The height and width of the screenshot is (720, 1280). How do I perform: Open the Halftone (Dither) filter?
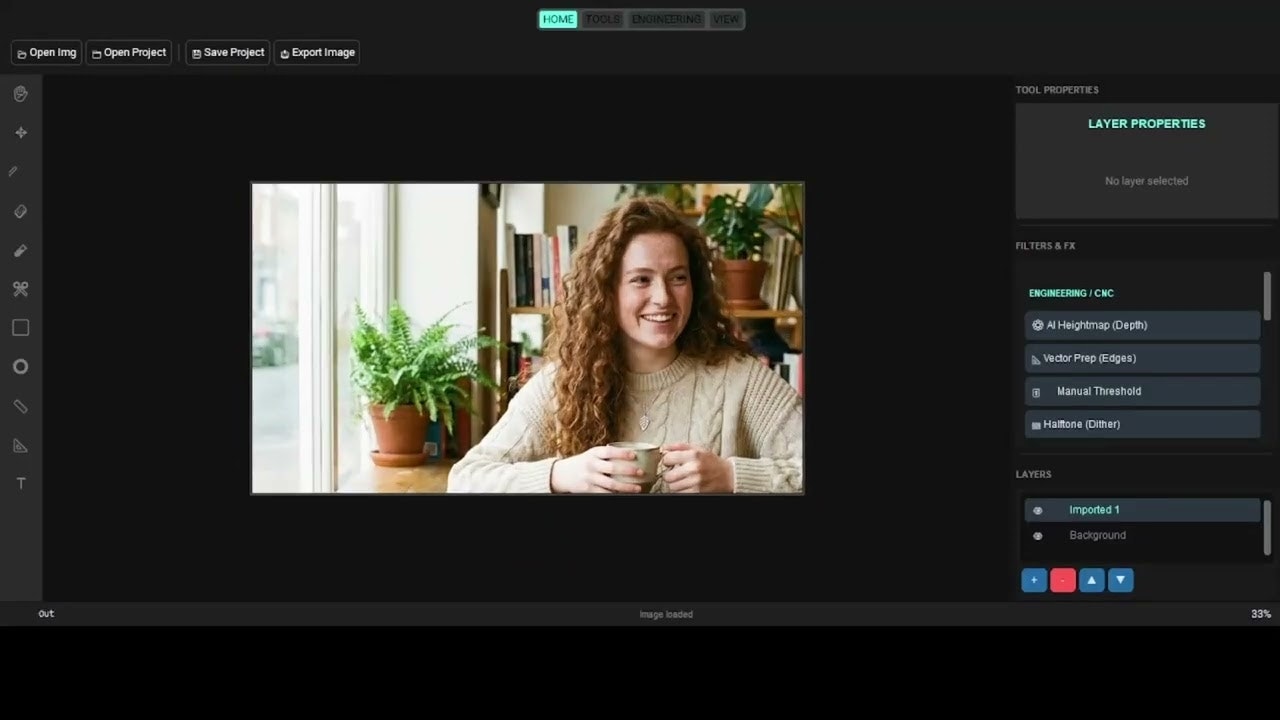tap(1142, 424)
